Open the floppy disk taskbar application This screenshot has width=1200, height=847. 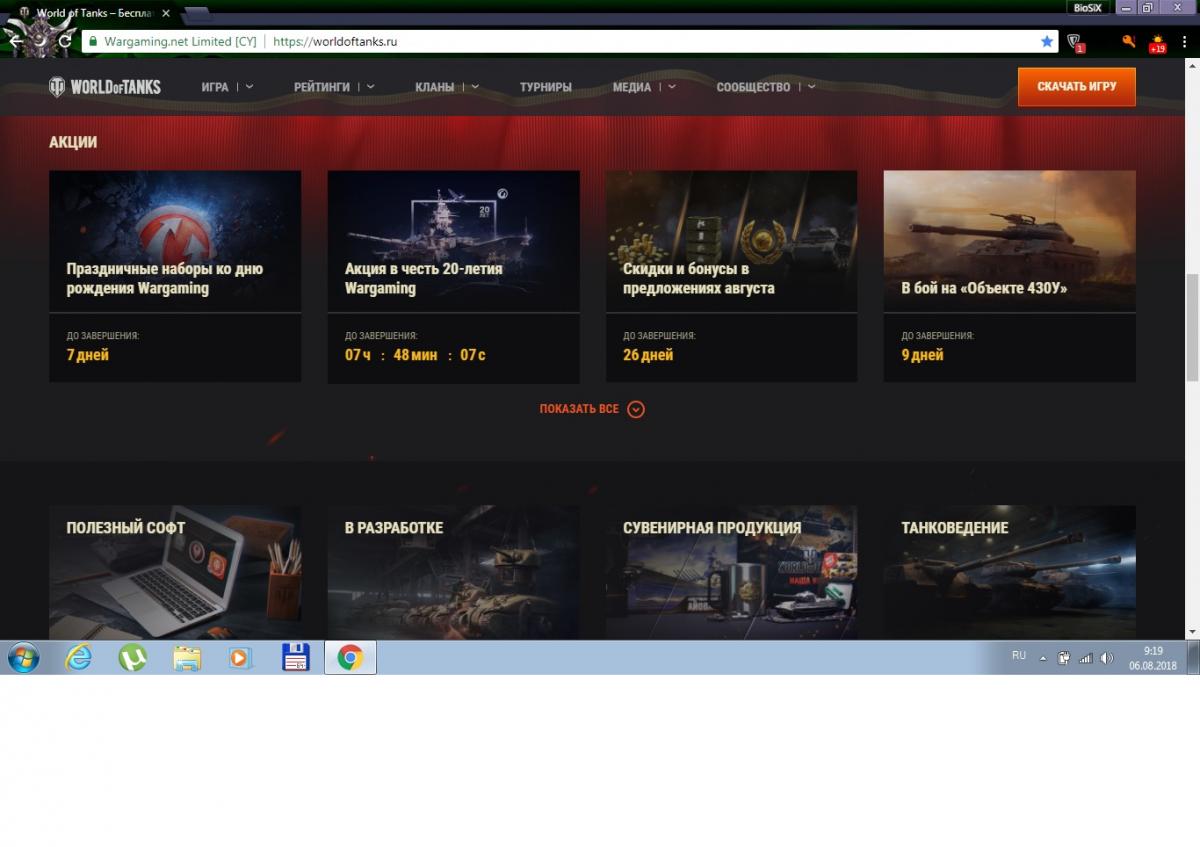[x=296, y=657]
